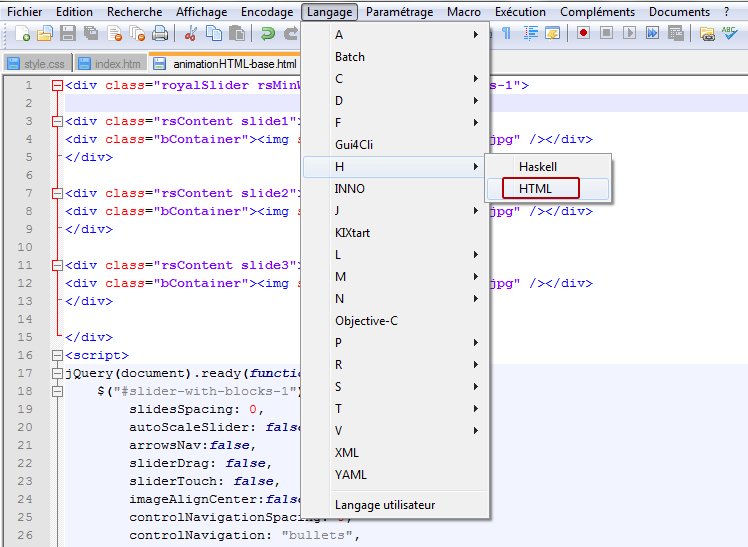Viewport: 748px width, 547px height.
Task: Expand the P languages submenu
Action: coord(395,342)
